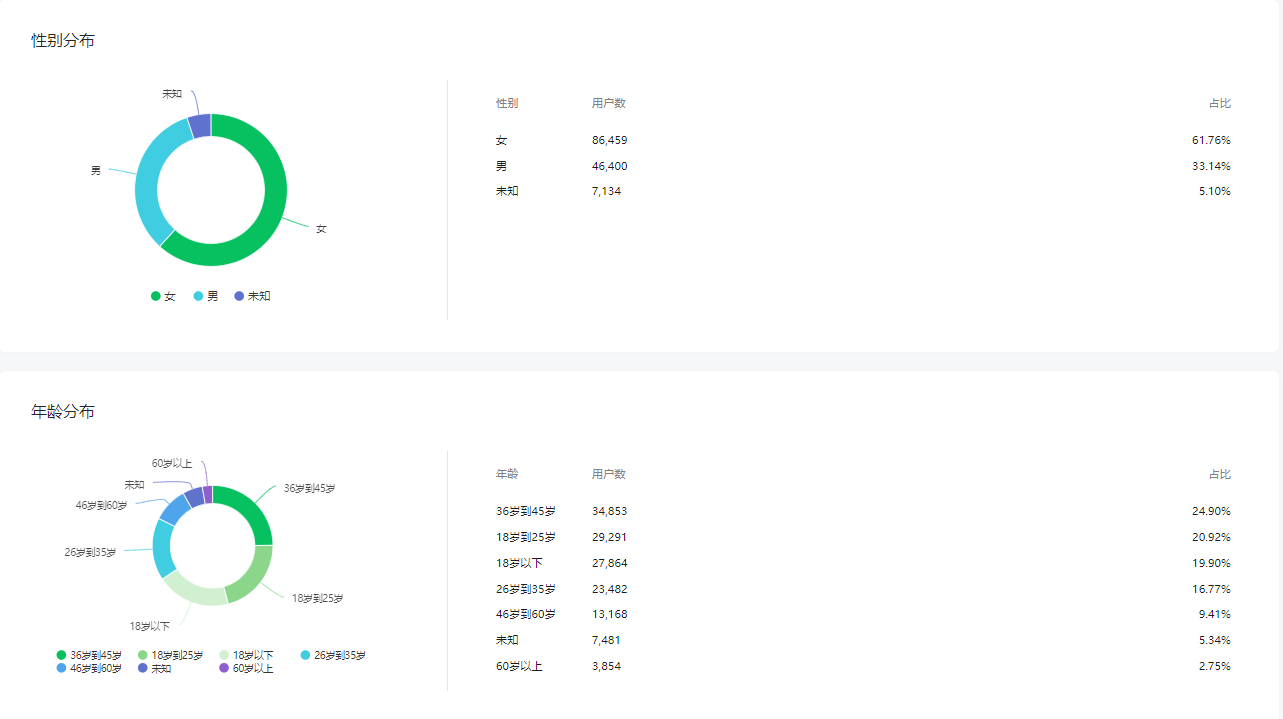Click the 46,400 user count cell

(x=610, y=166)
